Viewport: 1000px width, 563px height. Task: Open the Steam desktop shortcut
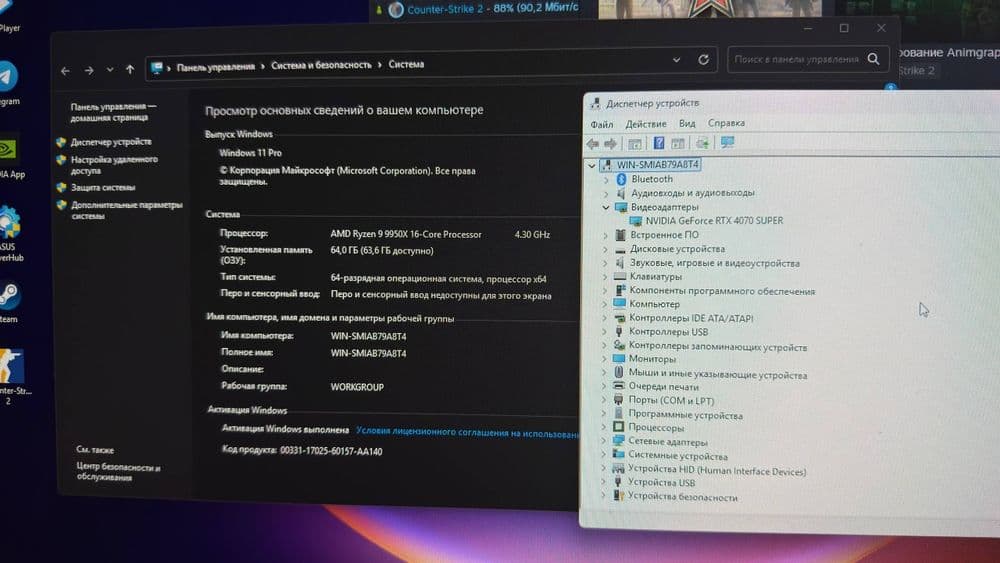[x=9, y=296]
